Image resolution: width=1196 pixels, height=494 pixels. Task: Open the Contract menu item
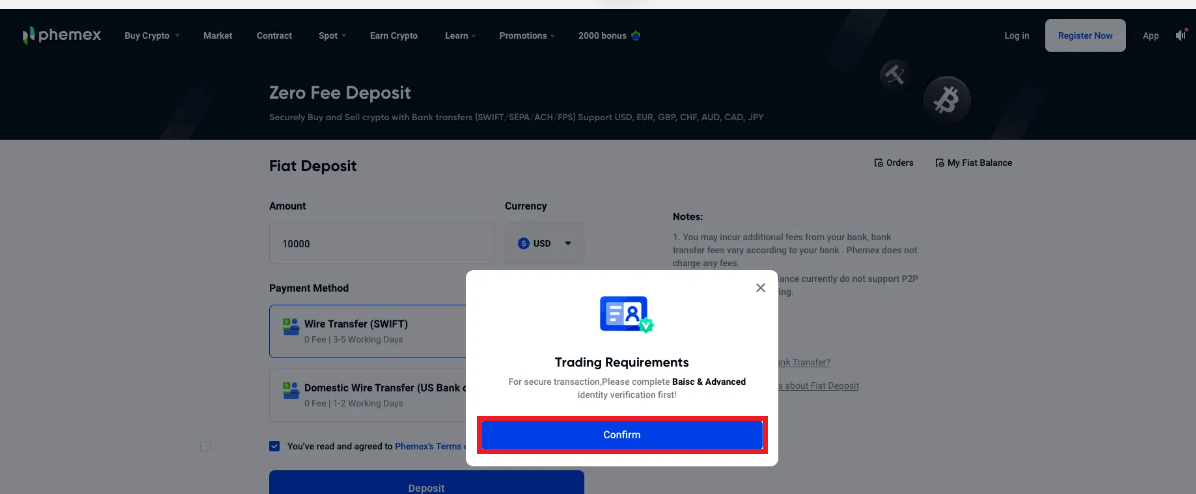point(274,36)
